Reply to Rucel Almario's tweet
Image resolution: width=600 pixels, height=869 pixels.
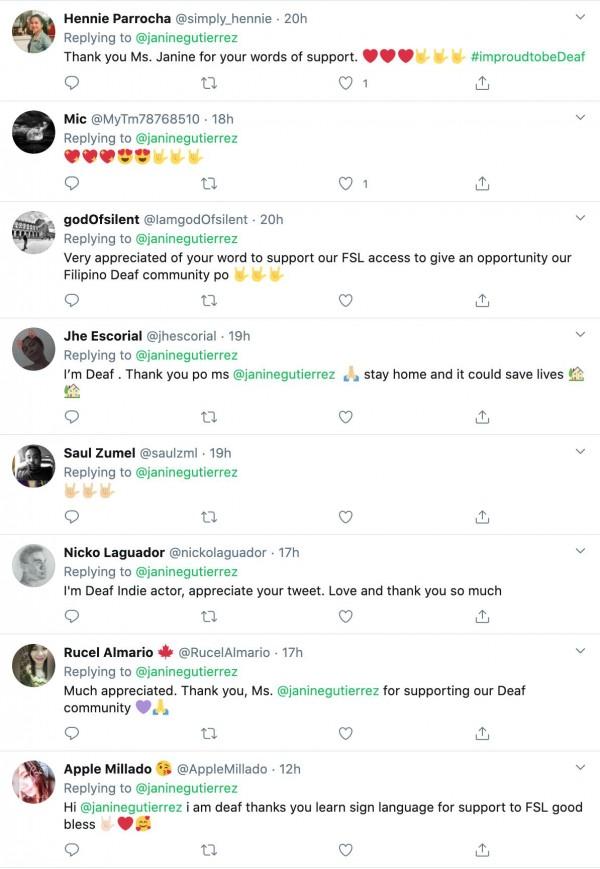pos(71,733)
